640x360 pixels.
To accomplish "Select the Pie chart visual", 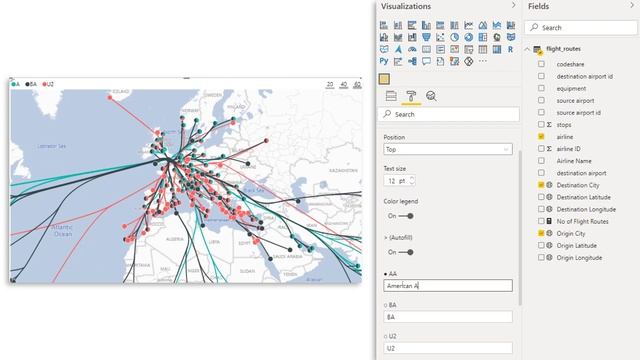I will pyautogui.click(x=454, y=37).
